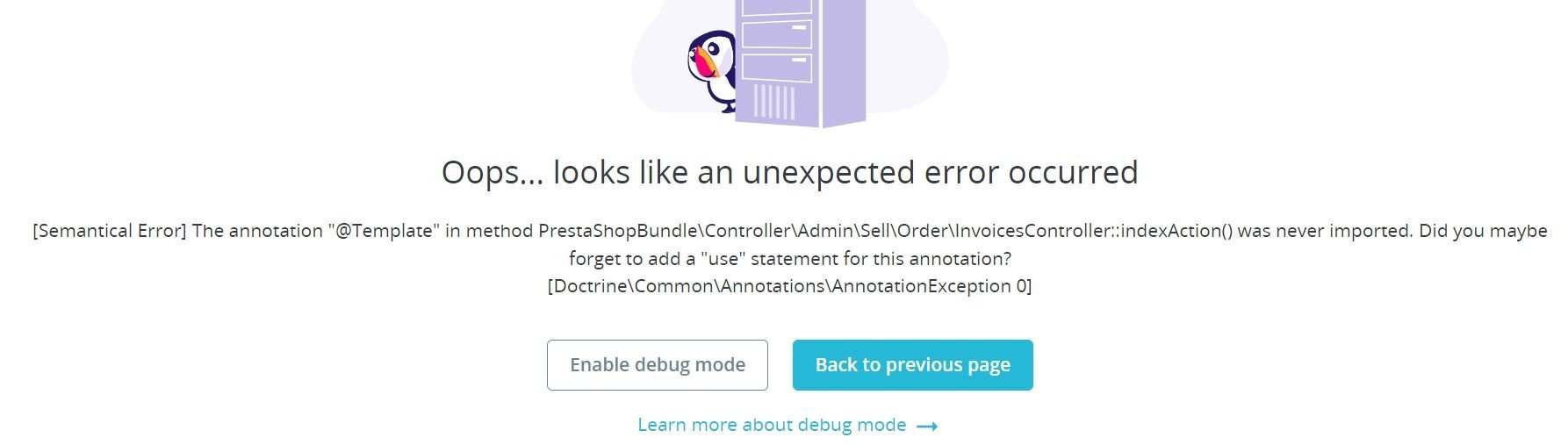The height and width of the screenshot is (445, 1568).
Task: Click the arrow icon after Learn more
Action: pos(927,426)
